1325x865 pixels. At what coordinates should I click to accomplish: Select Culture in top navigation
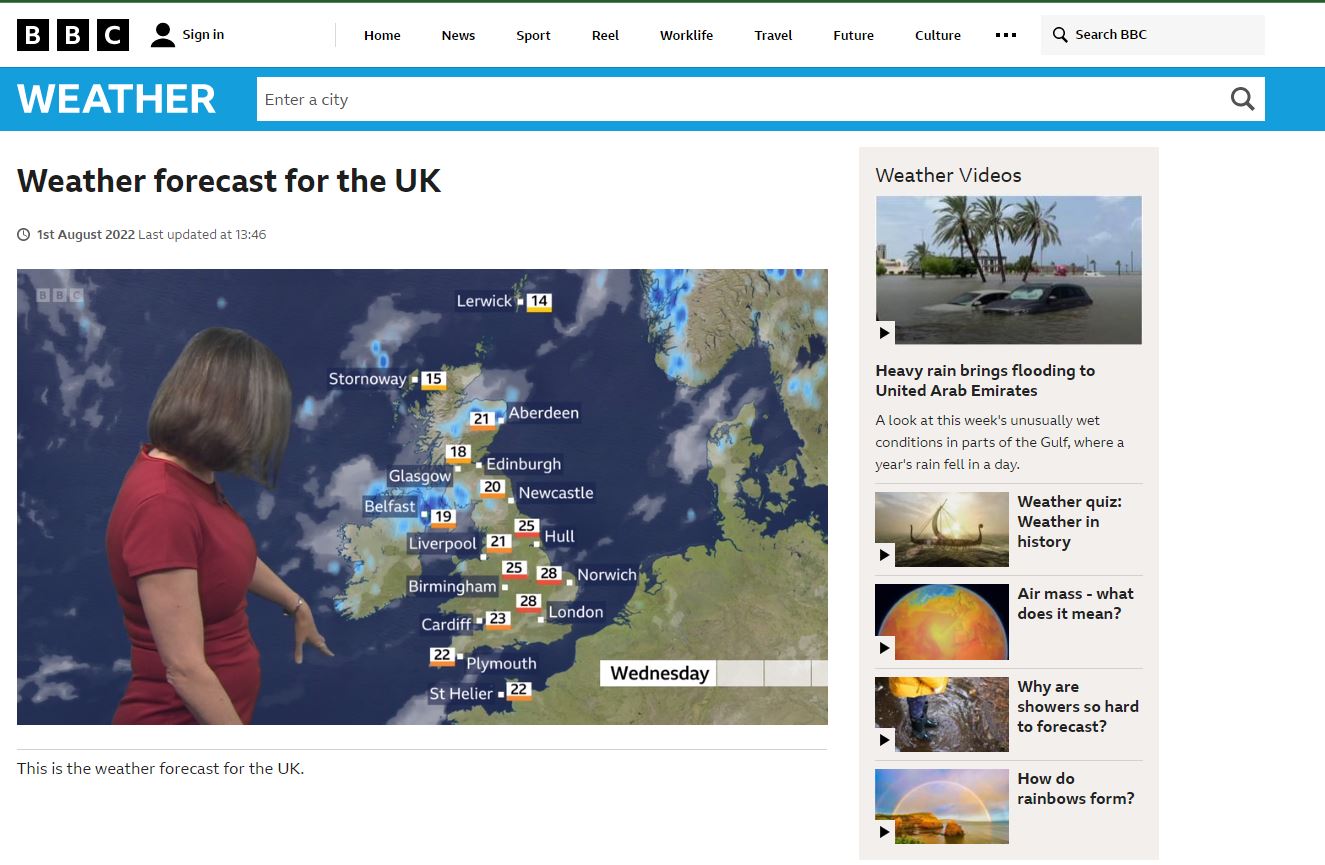937,35
